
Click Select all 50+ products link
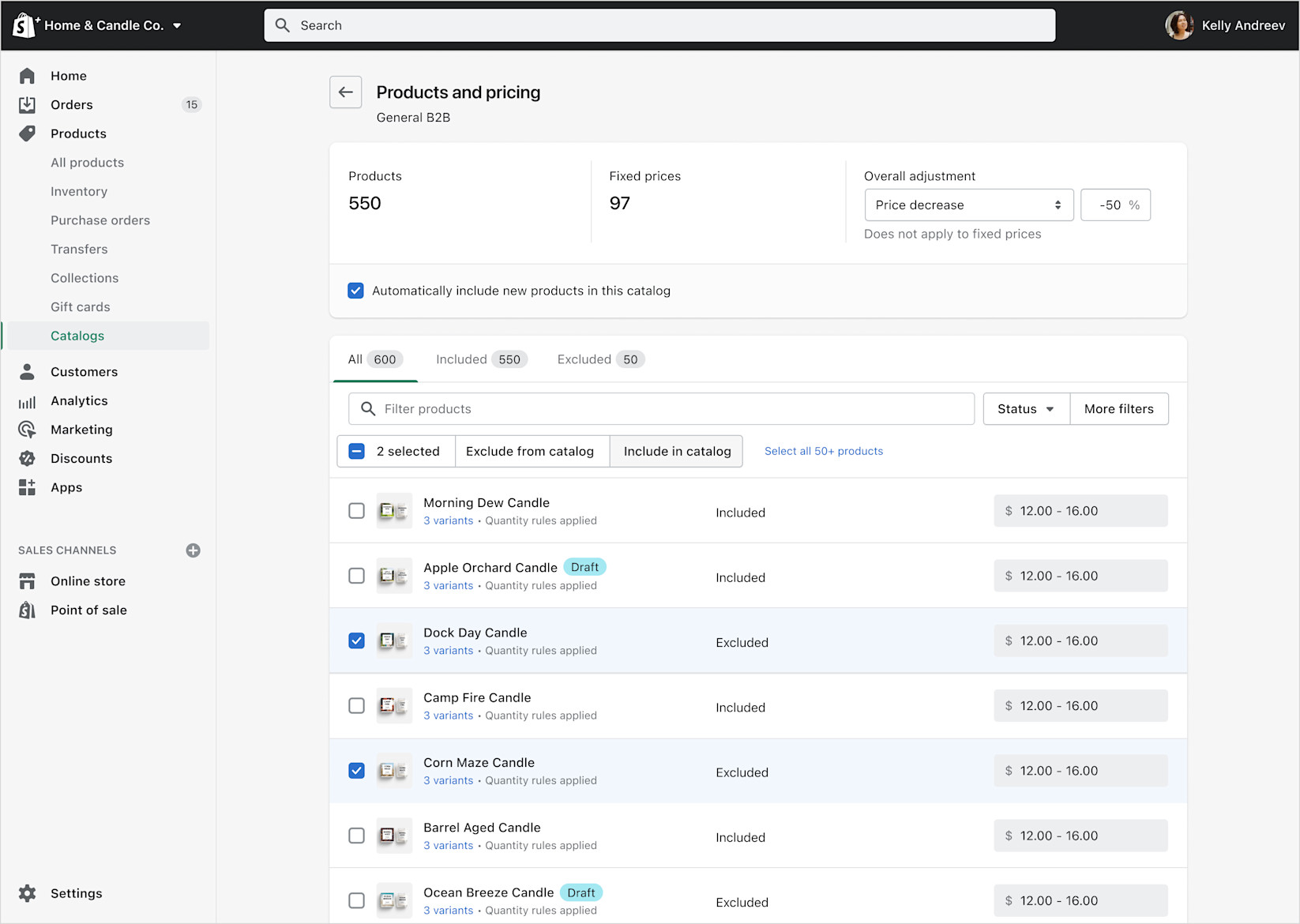click(824, 451)
